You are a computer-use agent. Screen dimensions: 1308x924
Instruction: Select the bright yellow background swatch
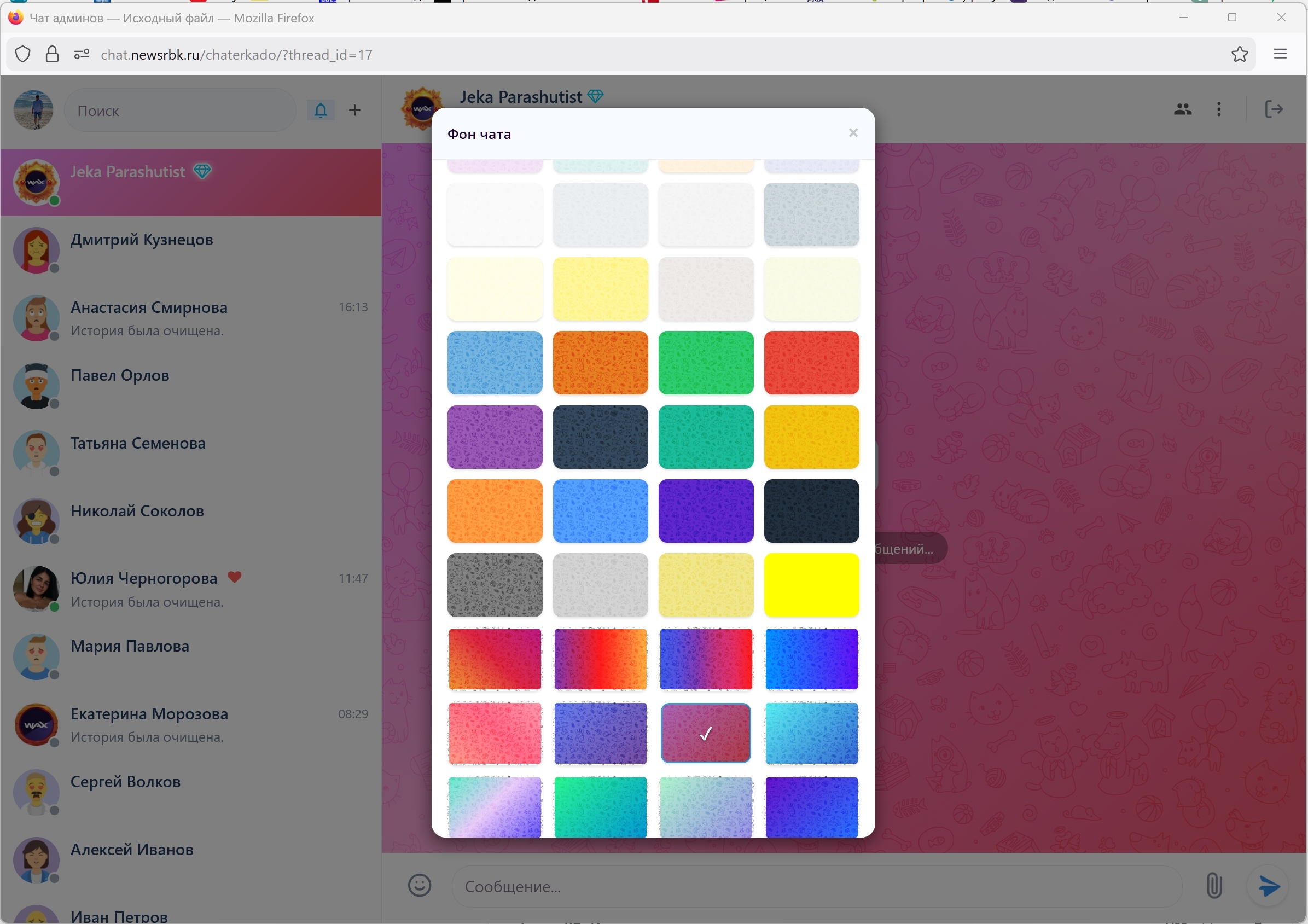tap(811, 585)
